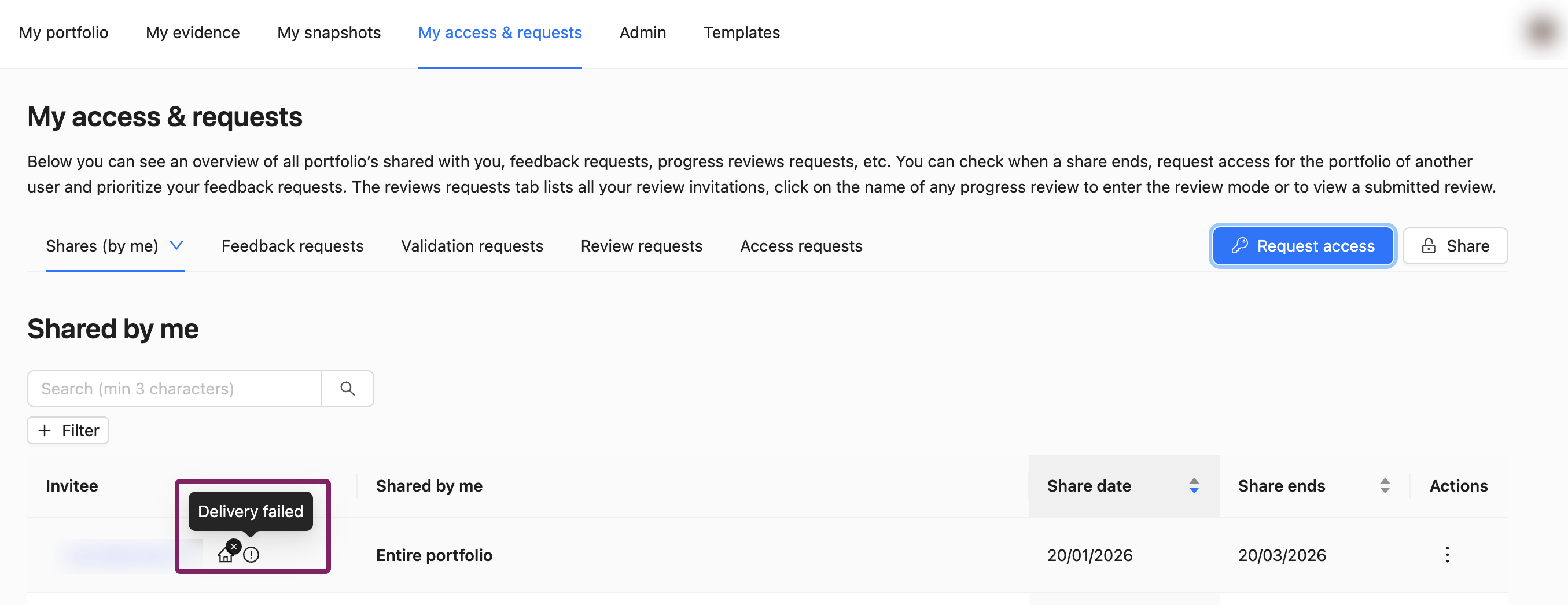
Task: Toggle sorting on Share ends arrows
Action: 1385,486
